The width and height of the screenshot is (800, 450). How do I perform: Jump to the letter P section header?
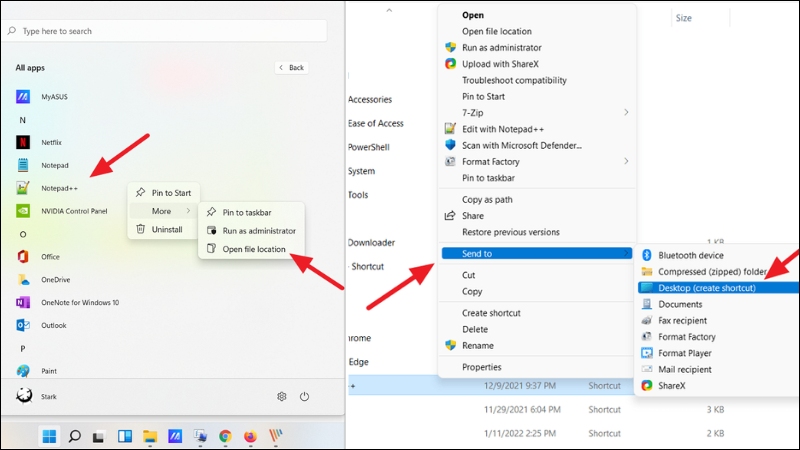click(22, 348)
